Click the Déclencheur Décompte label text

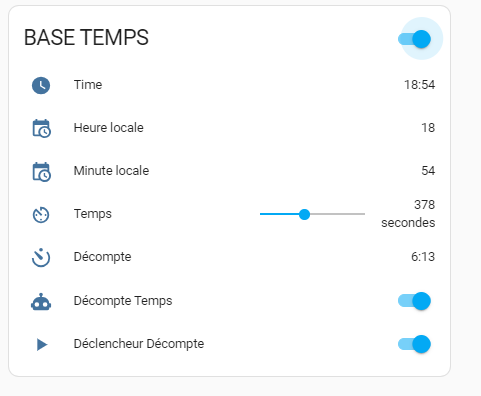click(x=139, y=344)
